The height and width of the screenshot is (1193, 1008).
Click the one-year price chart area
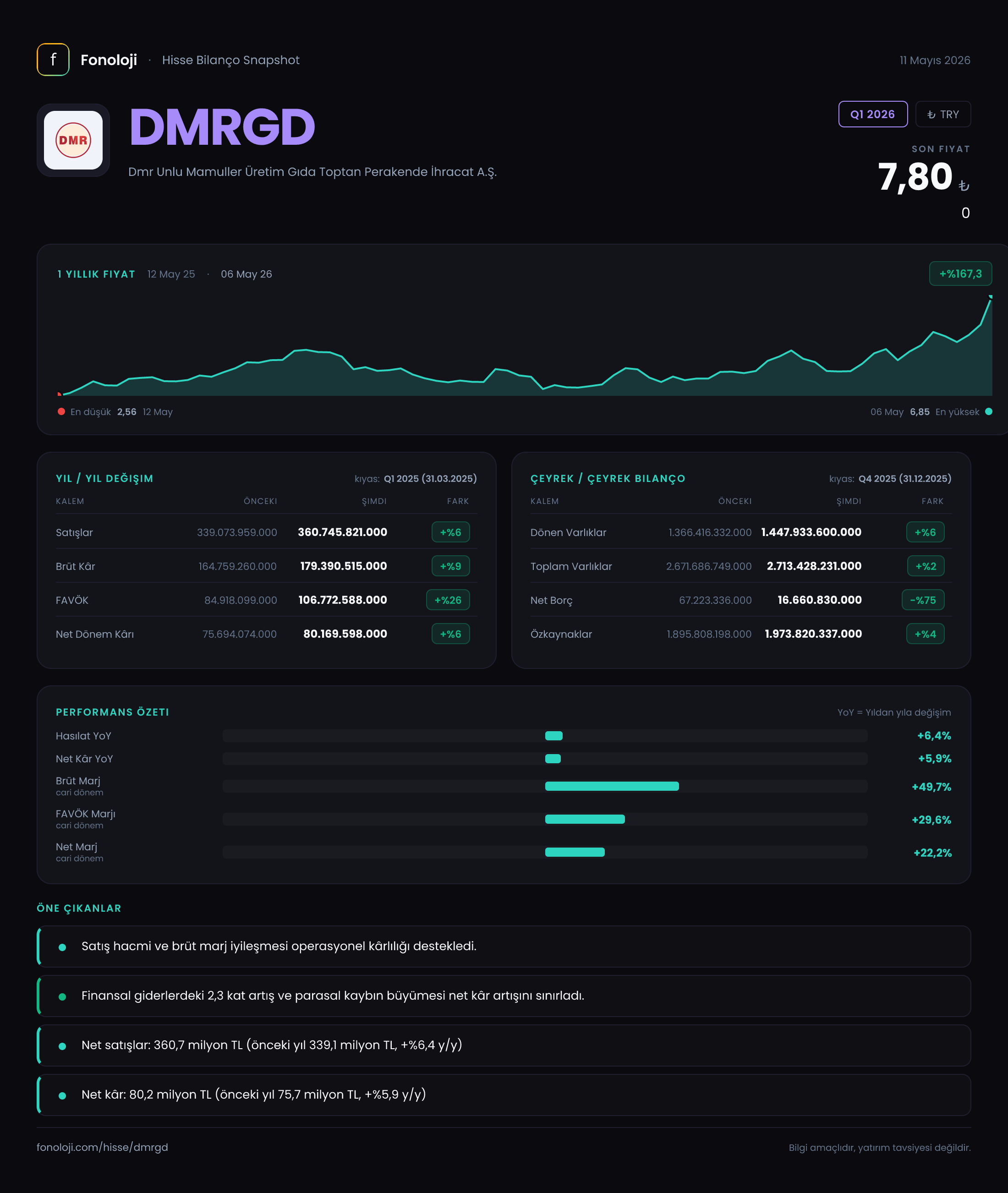pos(525,345)
